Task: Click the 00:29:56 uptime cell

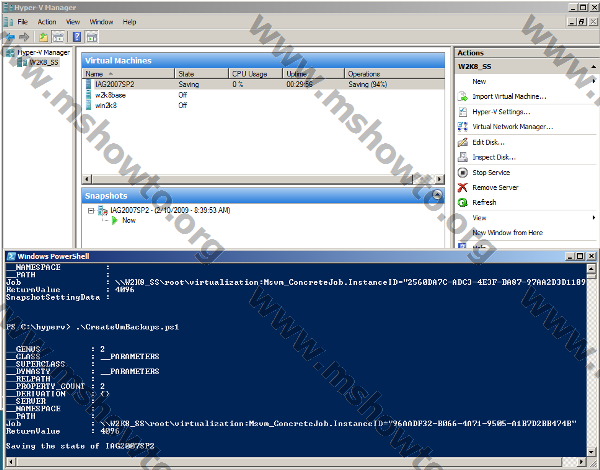Action: click(299, 84)
